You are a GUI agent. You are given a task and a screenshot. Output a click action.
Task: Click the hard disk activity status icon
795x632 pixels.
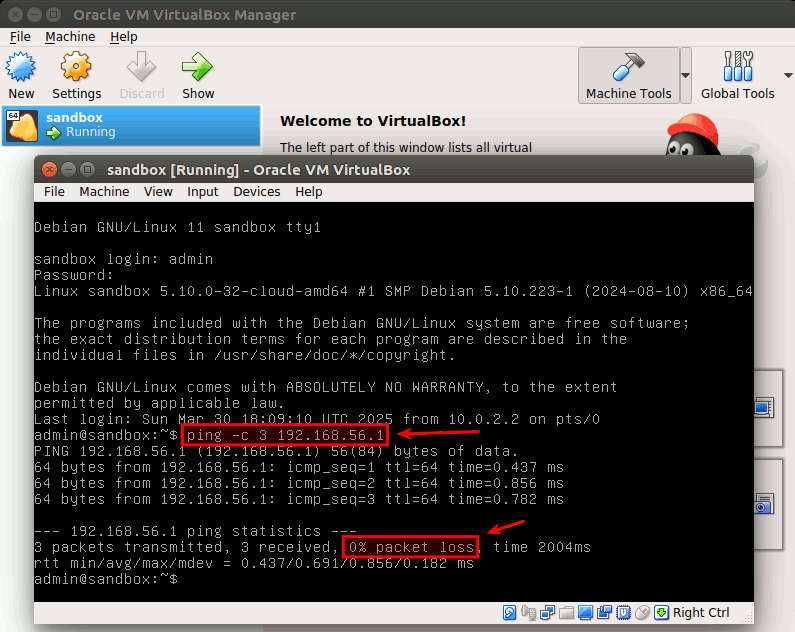tap(510, 613)
